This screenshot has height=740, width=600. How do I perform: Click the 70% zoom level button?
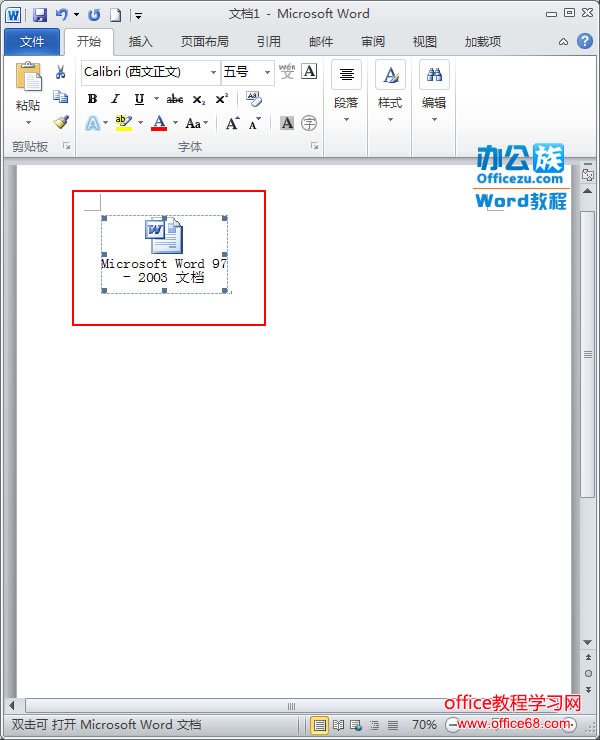point(424,724)
